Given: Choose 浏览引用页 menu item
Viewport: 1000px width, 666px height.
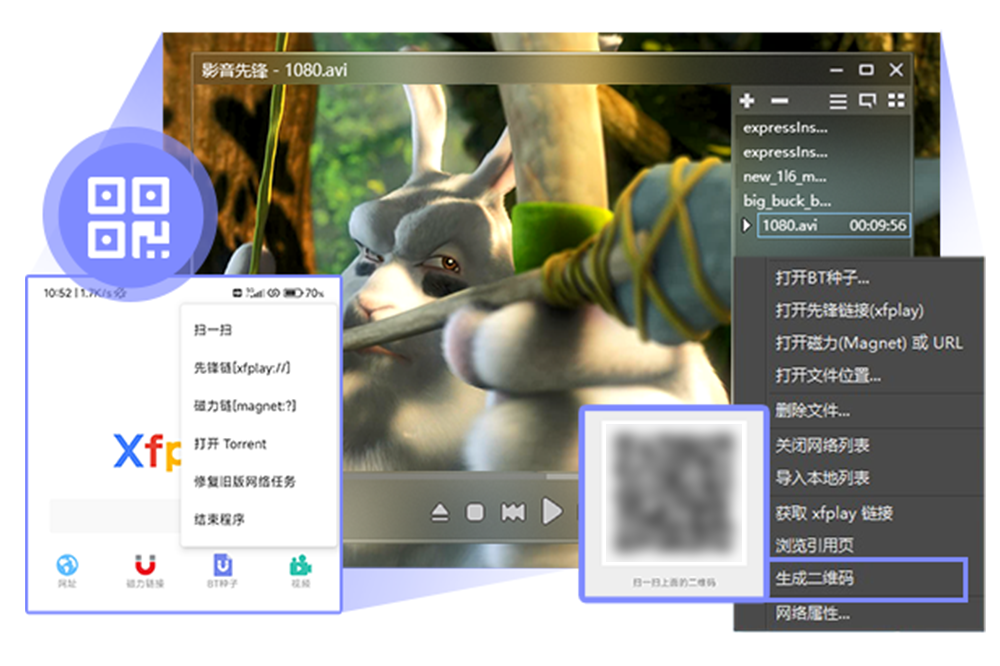Looking at the screenshot, I should [814, 545].
